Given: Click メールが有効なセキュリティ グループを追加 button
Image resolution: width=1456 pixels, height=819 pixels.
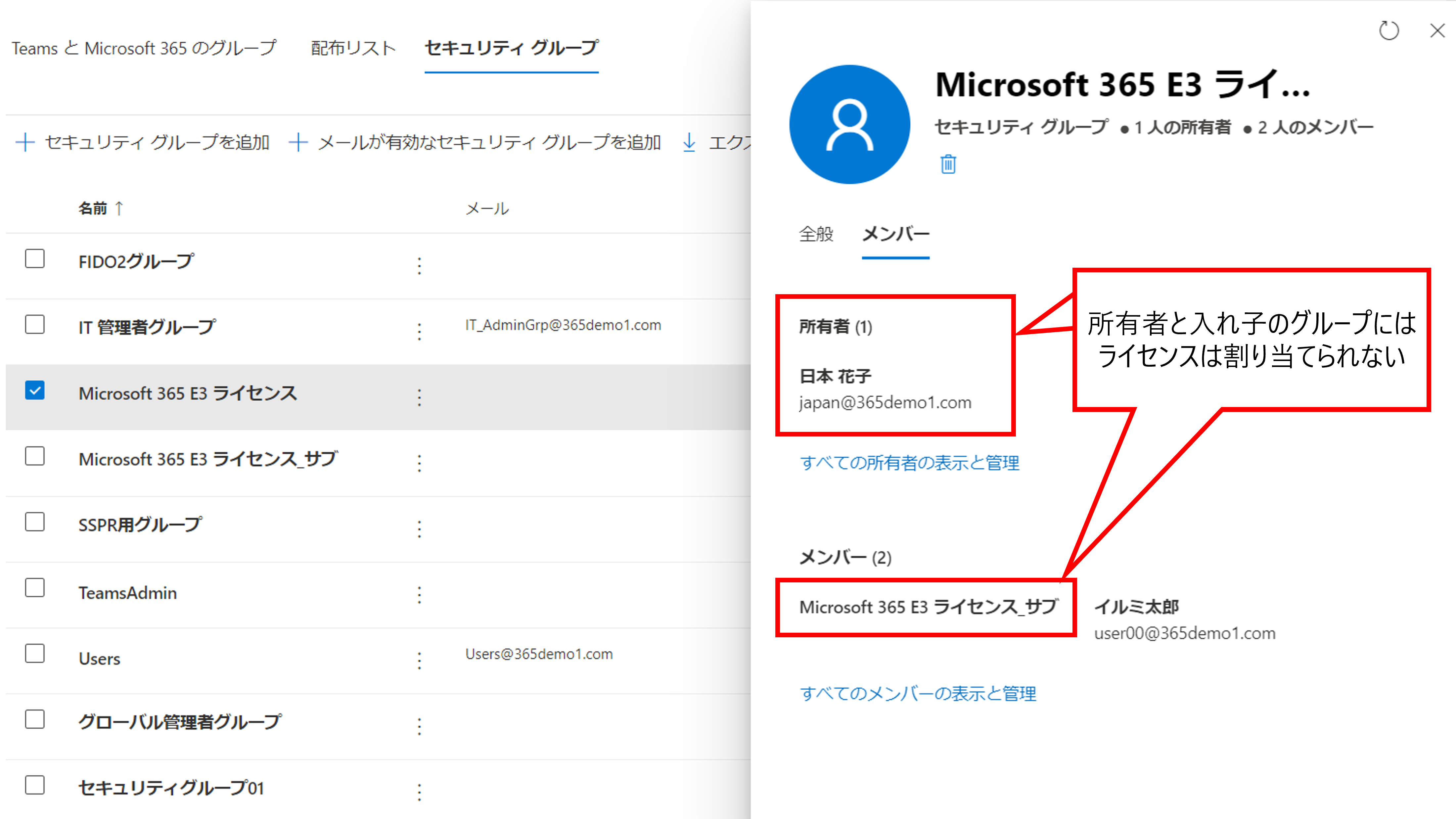Looking at the screenshot, I should tap(475, 142).
